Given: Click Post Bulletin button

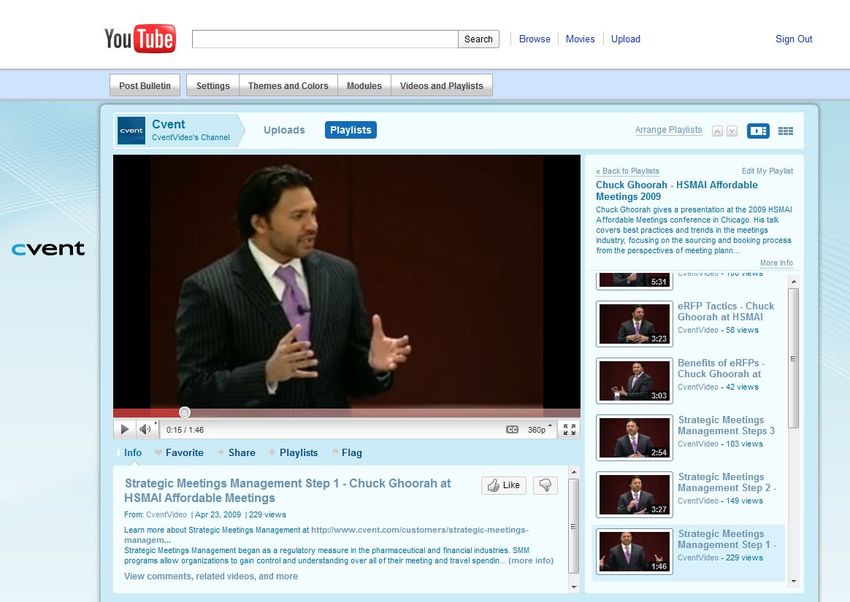Looking at the screenshot, I should tap(145, 86).
